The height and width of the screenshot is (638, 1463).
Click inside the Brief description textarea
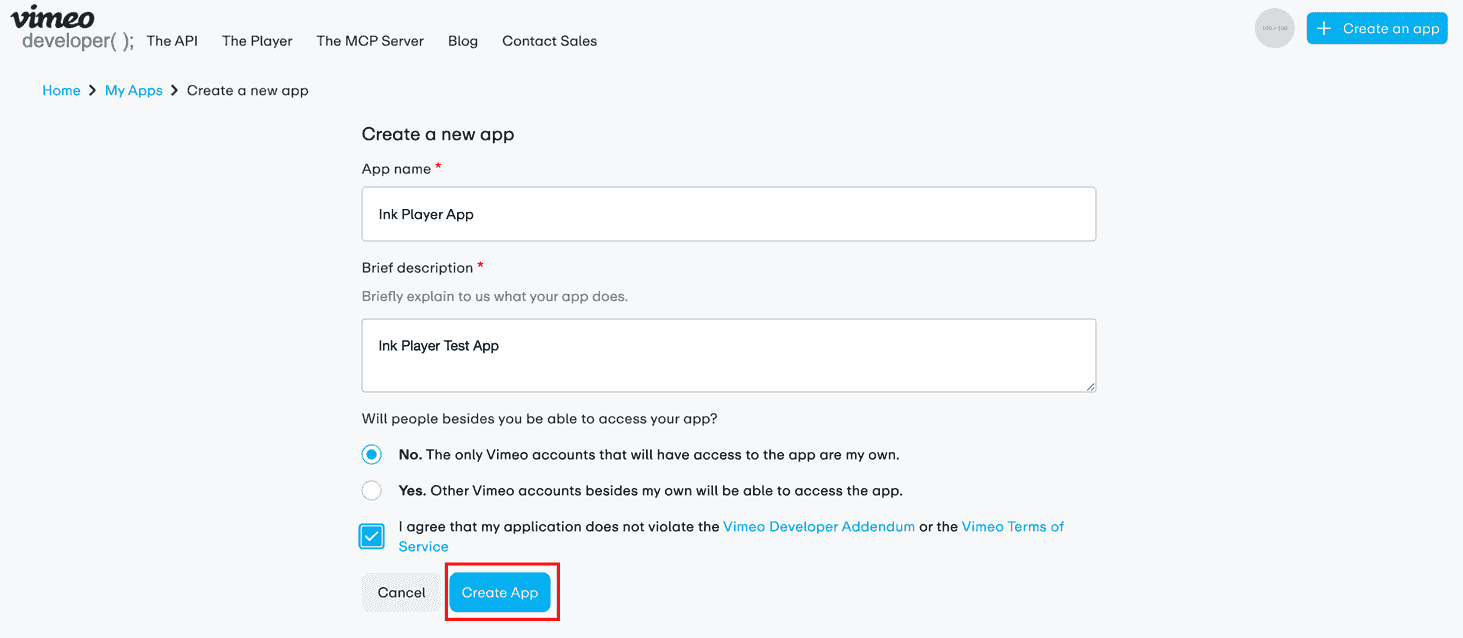tap(729, 355)
